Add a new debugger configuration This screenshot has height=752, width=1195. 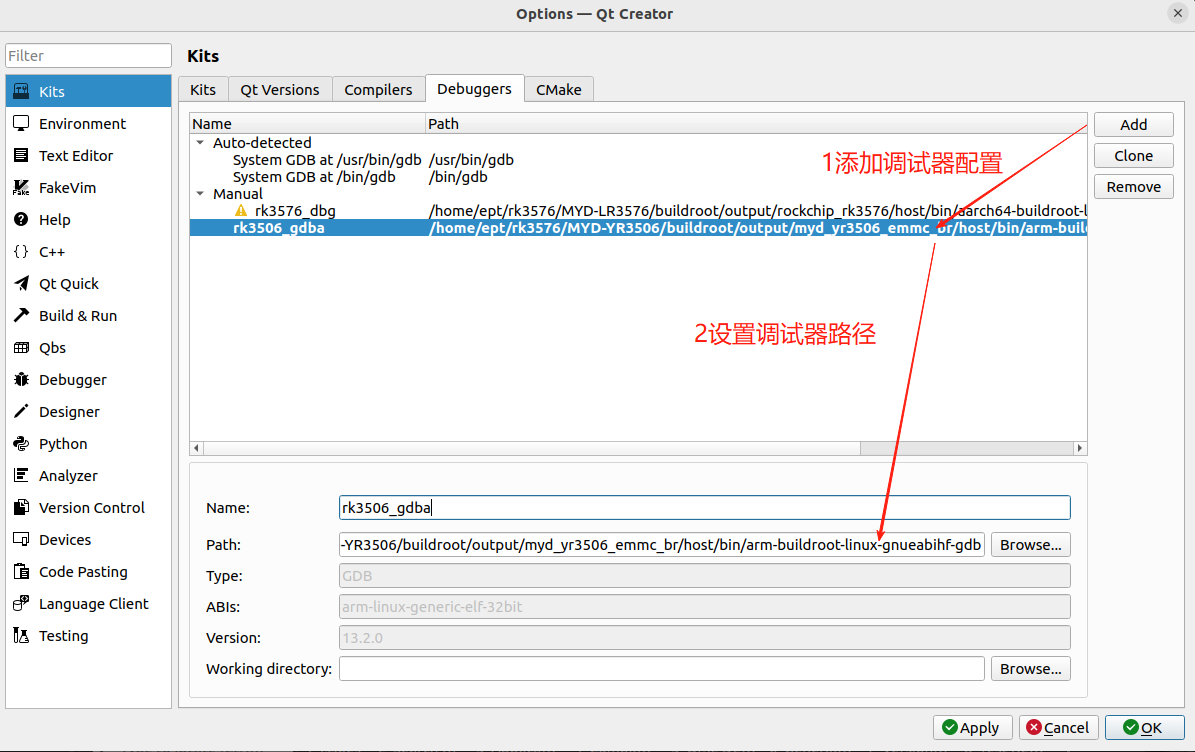pos(1133,124)
